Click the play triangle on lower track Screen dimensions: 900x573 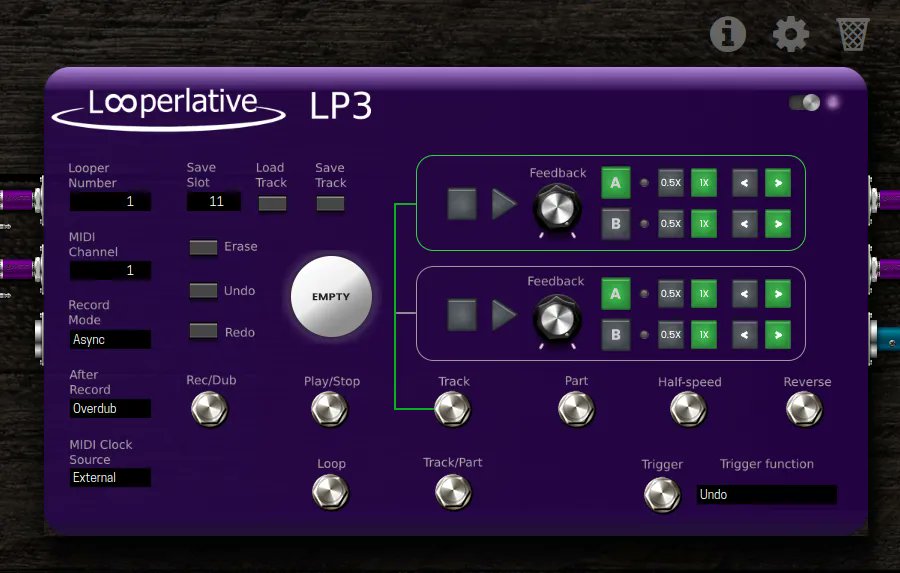504,315
